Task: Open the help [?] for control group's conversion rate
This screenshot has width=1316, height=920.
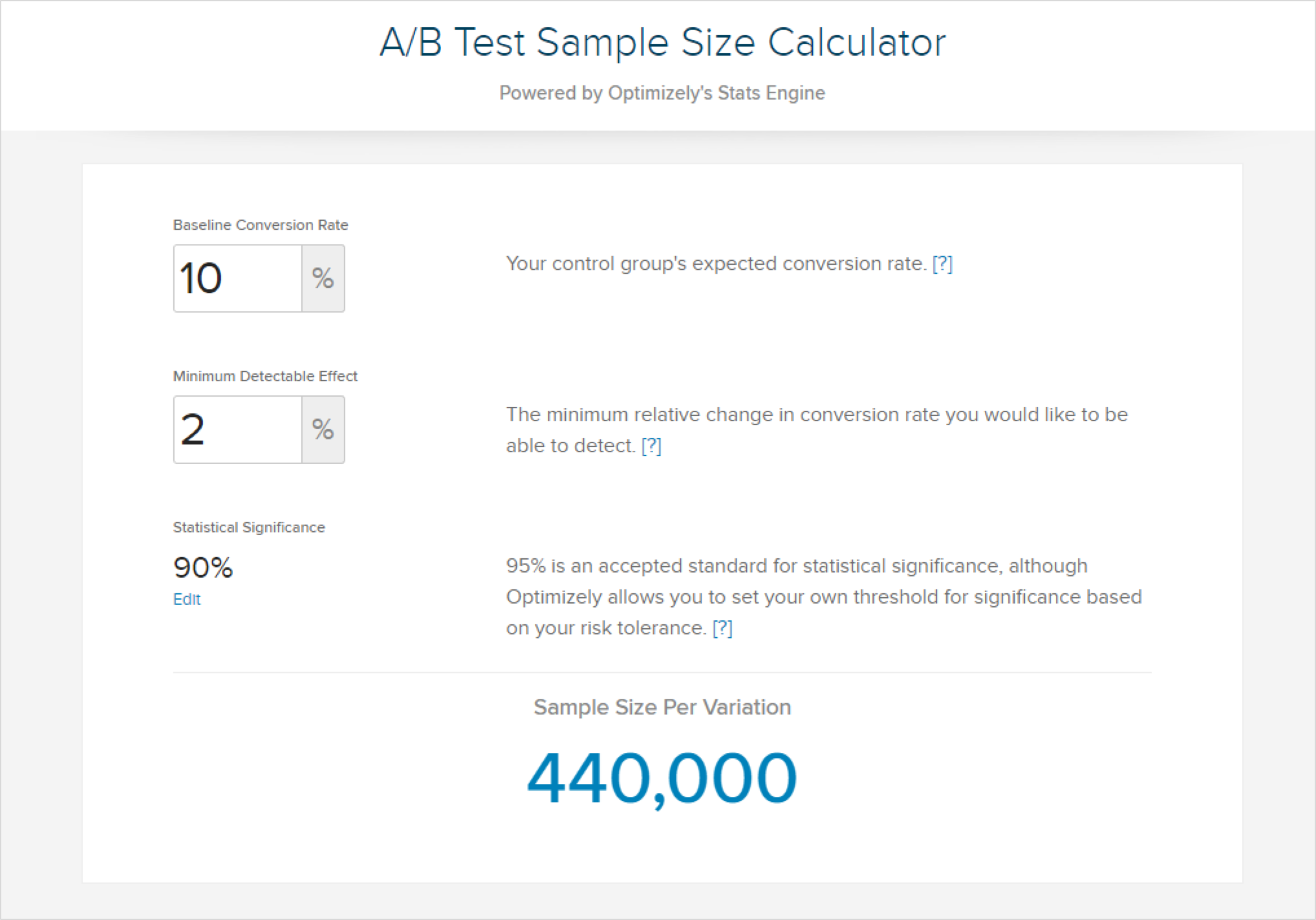Action: pyautogui.click(x=942, y=263)
